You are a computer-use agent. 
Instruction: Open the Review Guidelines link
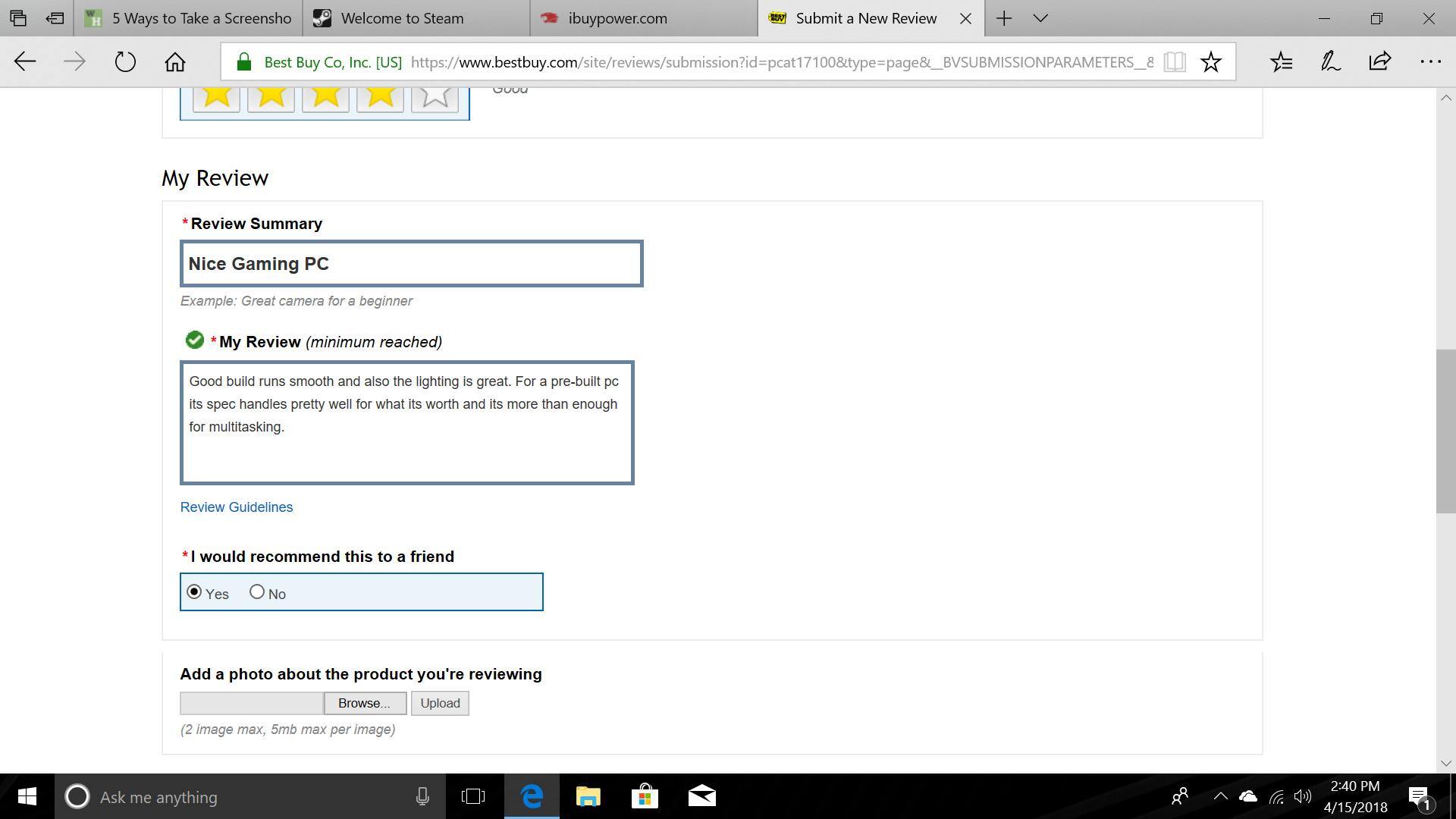click(236, 507)
